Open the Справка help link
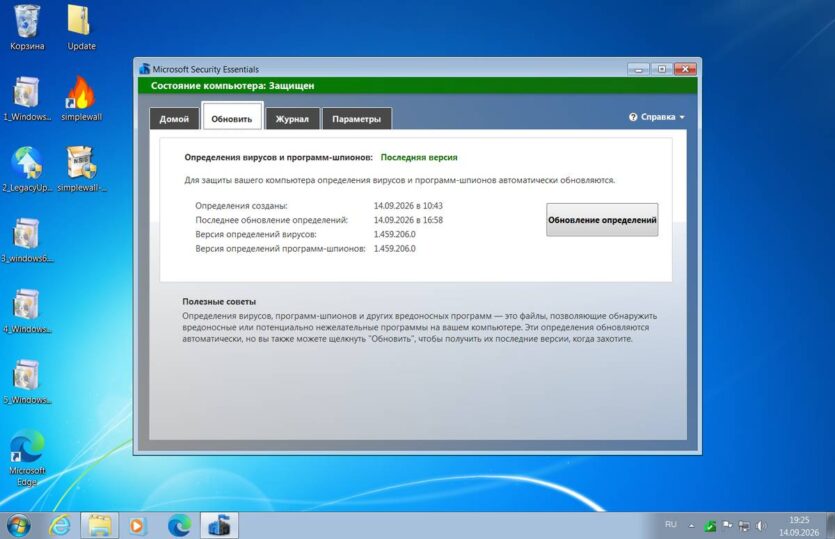Image resolution: width=835 pixels, height=539 pixels. point(657,117)
